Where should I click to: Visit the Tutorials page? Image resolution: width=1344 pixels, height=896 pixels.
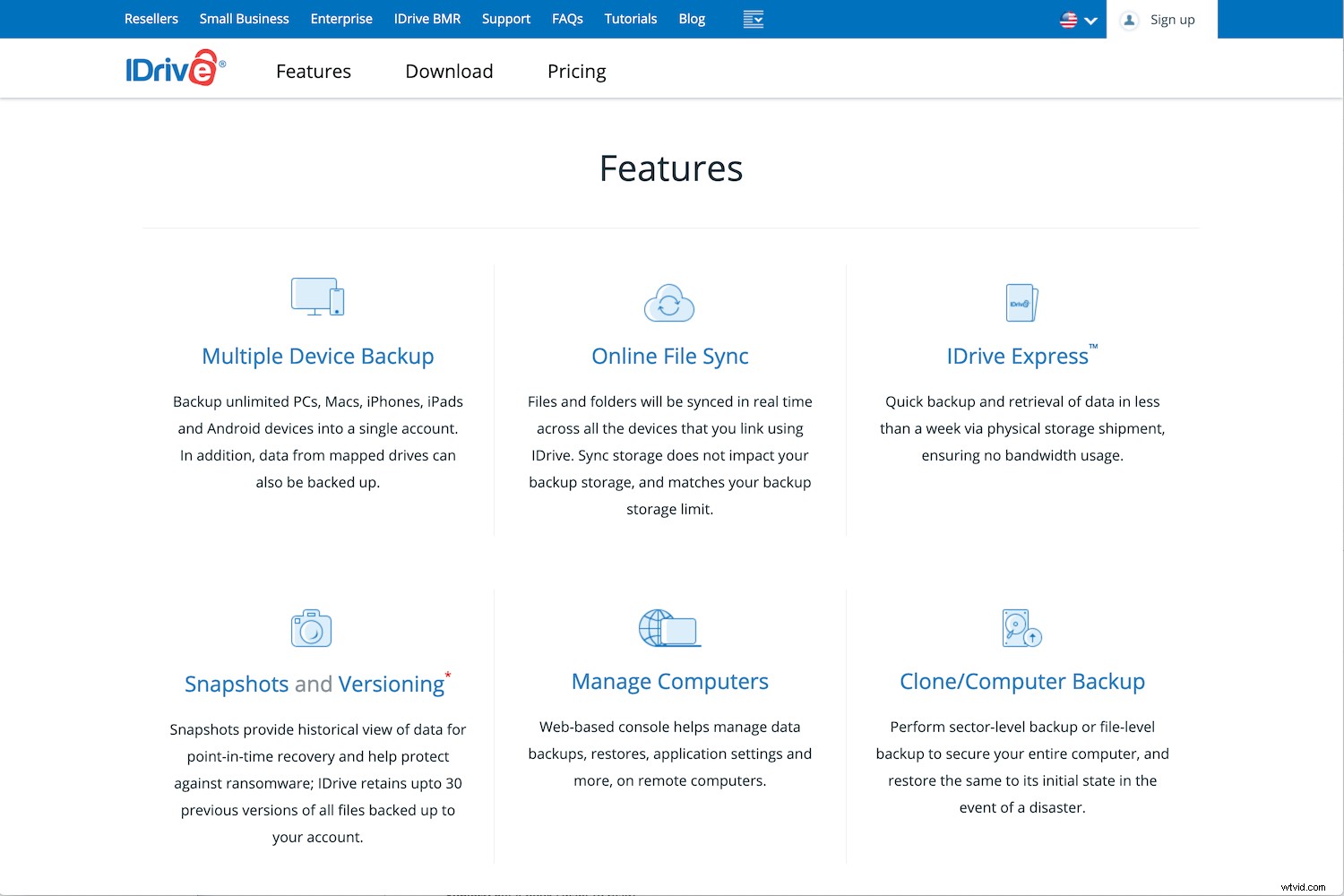[630, 18]
